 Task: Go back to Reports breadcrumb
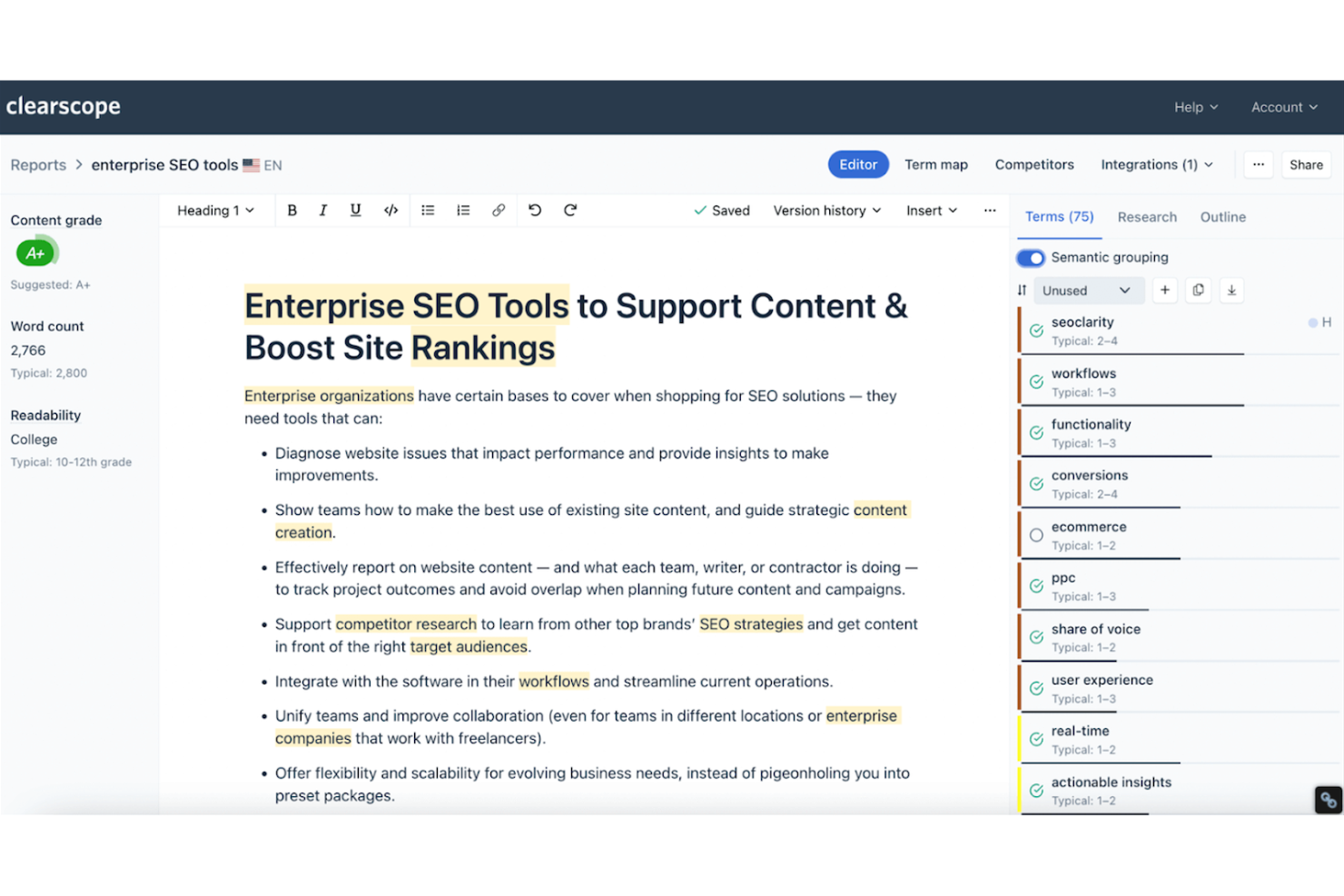point(38,165)
